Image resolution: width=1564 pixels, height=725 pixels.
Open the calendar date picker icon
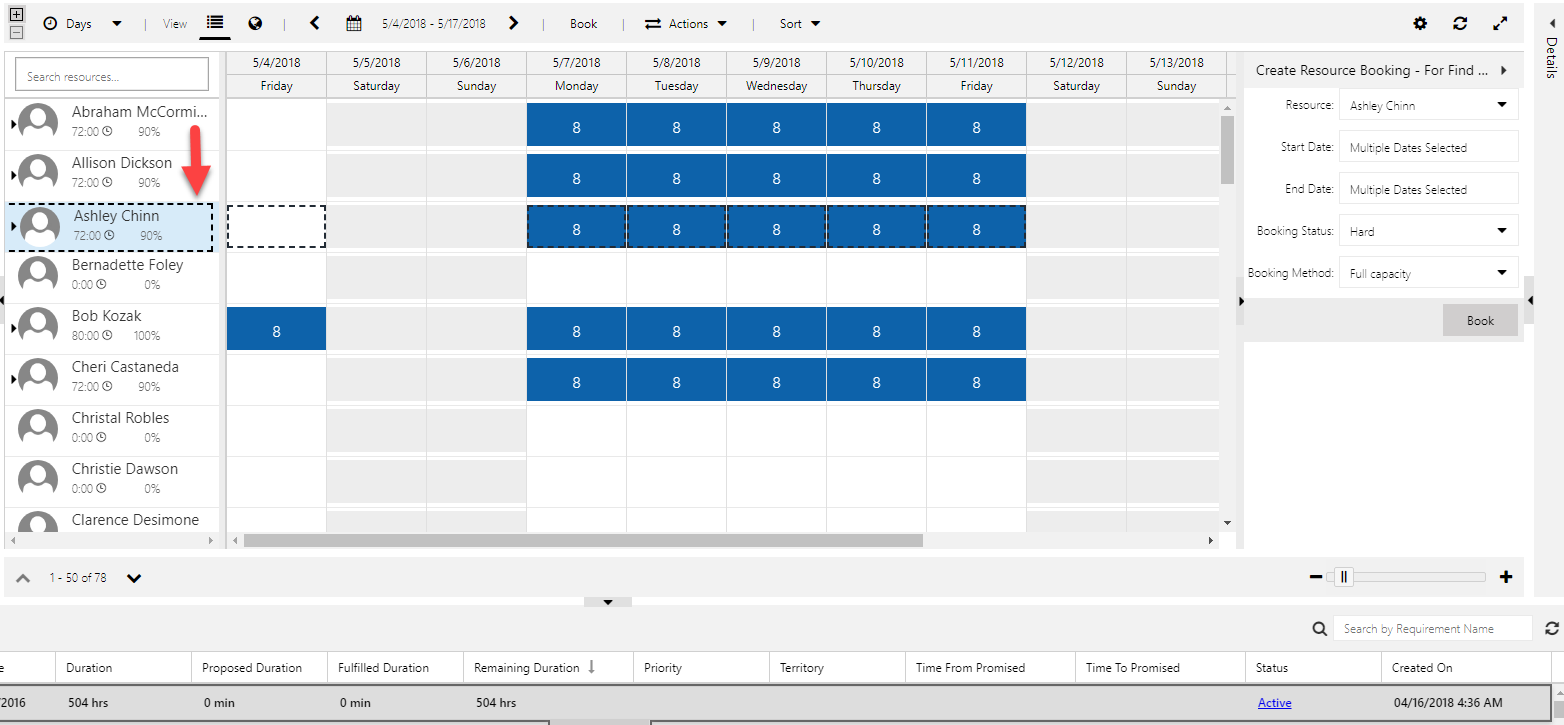point(353,23)
